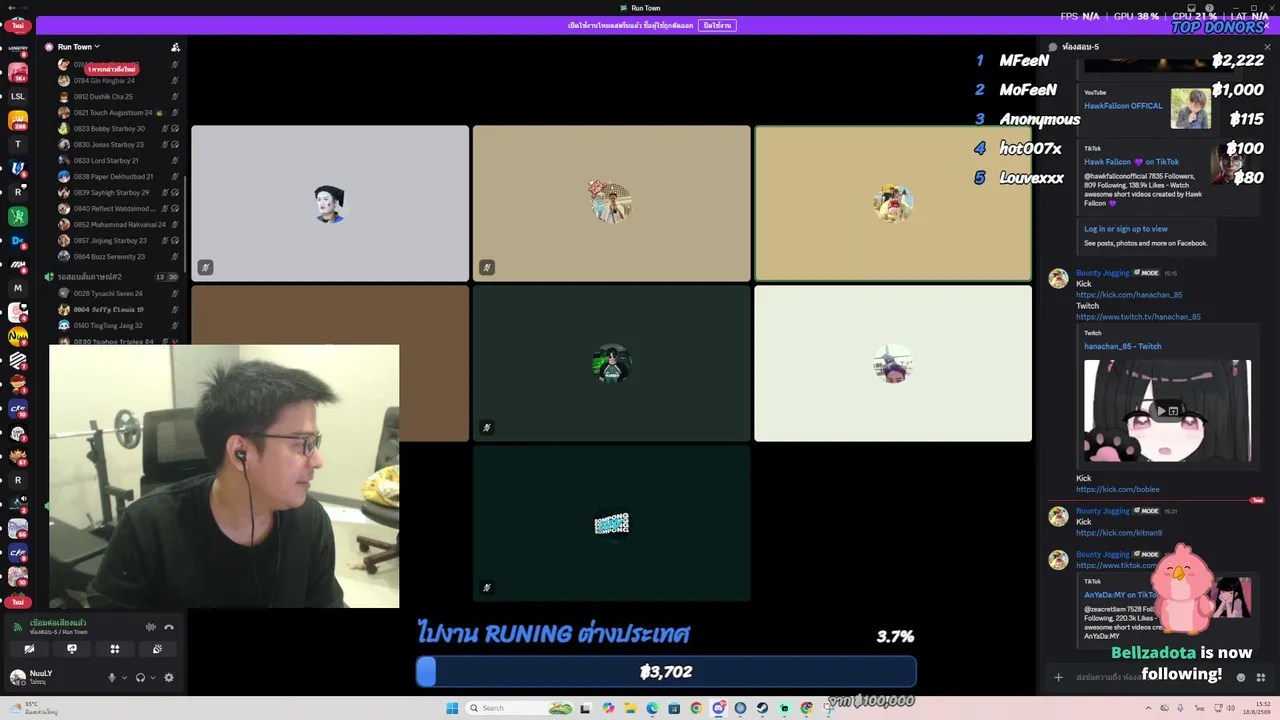The height and width of the screenshot is (720, 1280).
Task: Select voice member 0864 Buzz Serennity 23
Action: click(x=117, y=257)
